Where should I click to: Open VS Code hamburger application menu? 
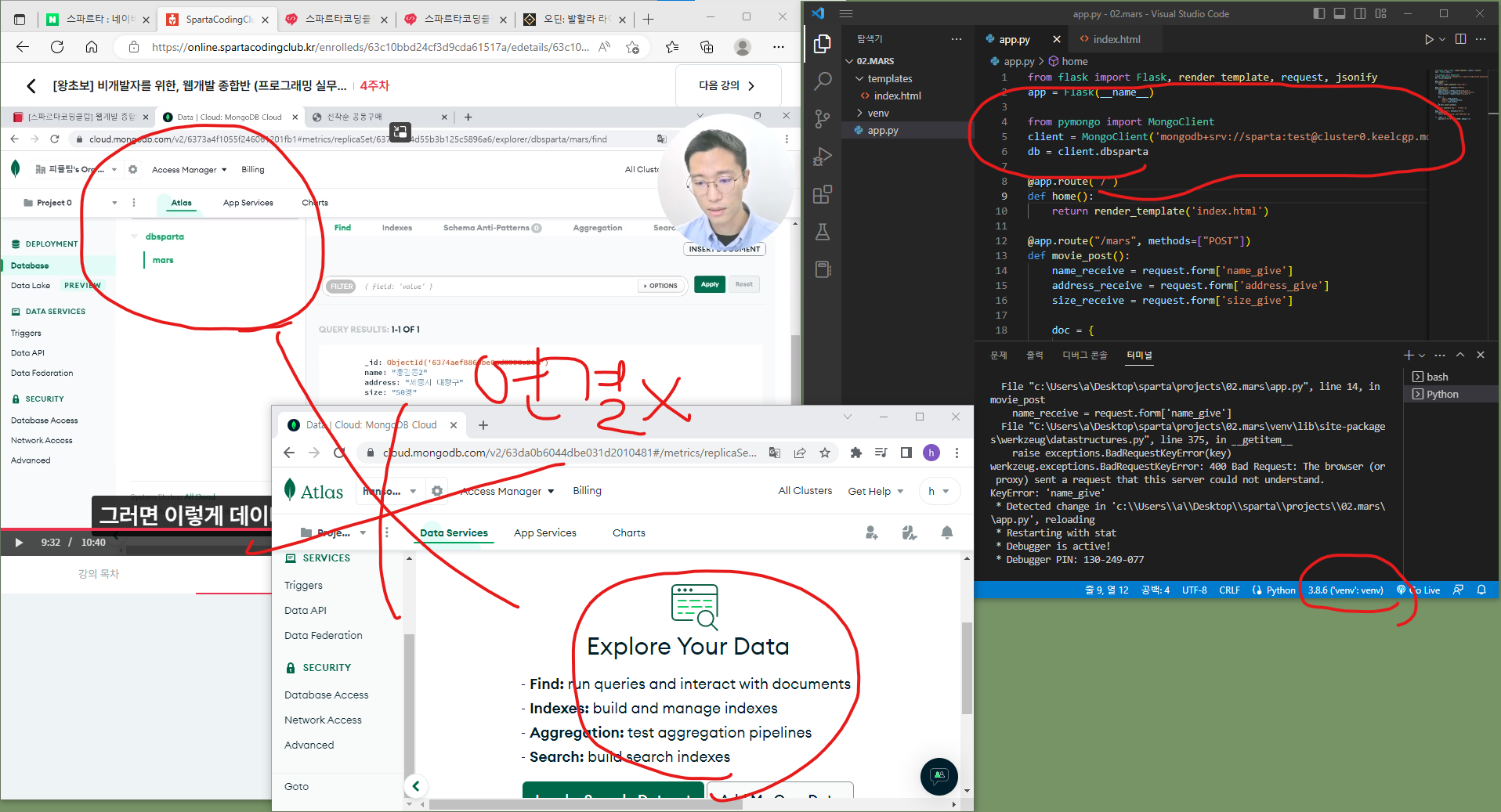coord(846,13)
